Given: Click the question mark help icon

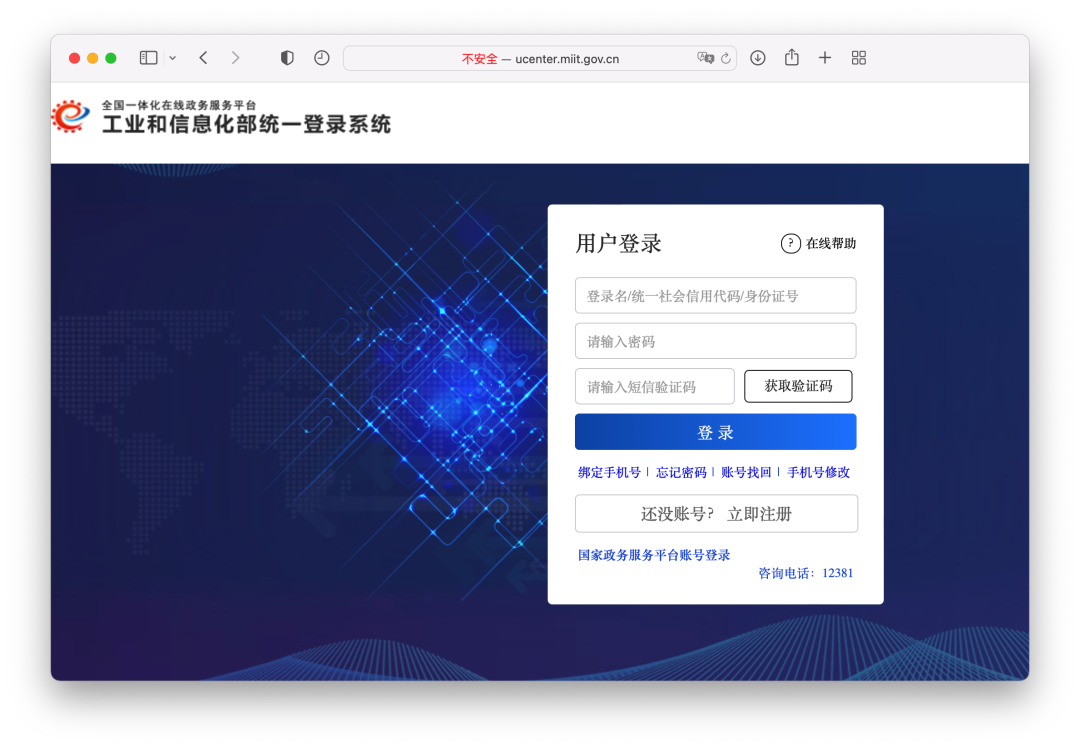Looking at the screenshot, I should tap(791, 243).
